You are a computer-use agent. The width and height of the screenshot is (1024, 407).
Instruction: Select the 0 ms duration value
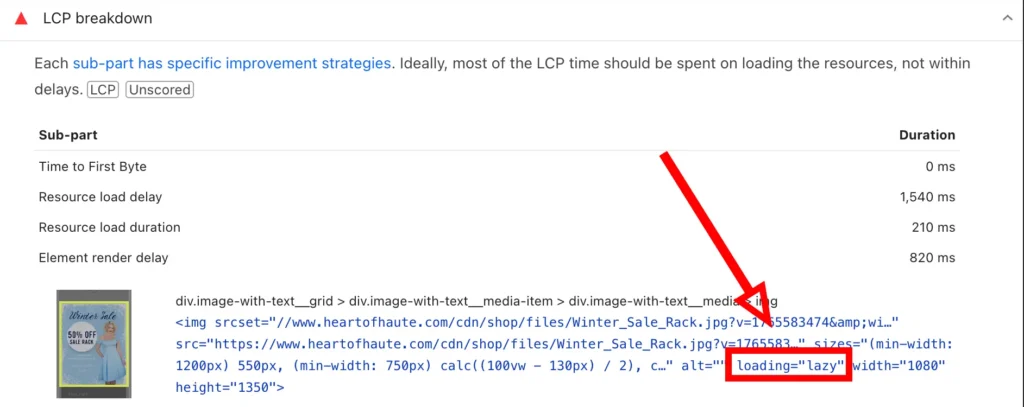(x=940, y=166)
